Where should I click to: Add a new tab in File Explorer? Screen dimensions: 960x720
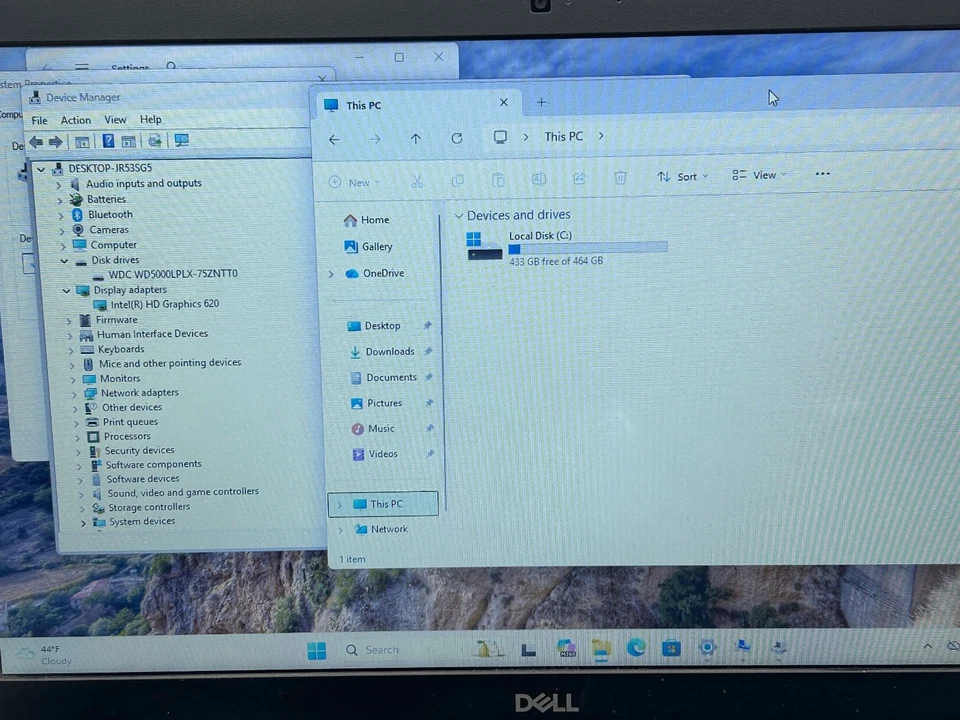click(541, 102)
